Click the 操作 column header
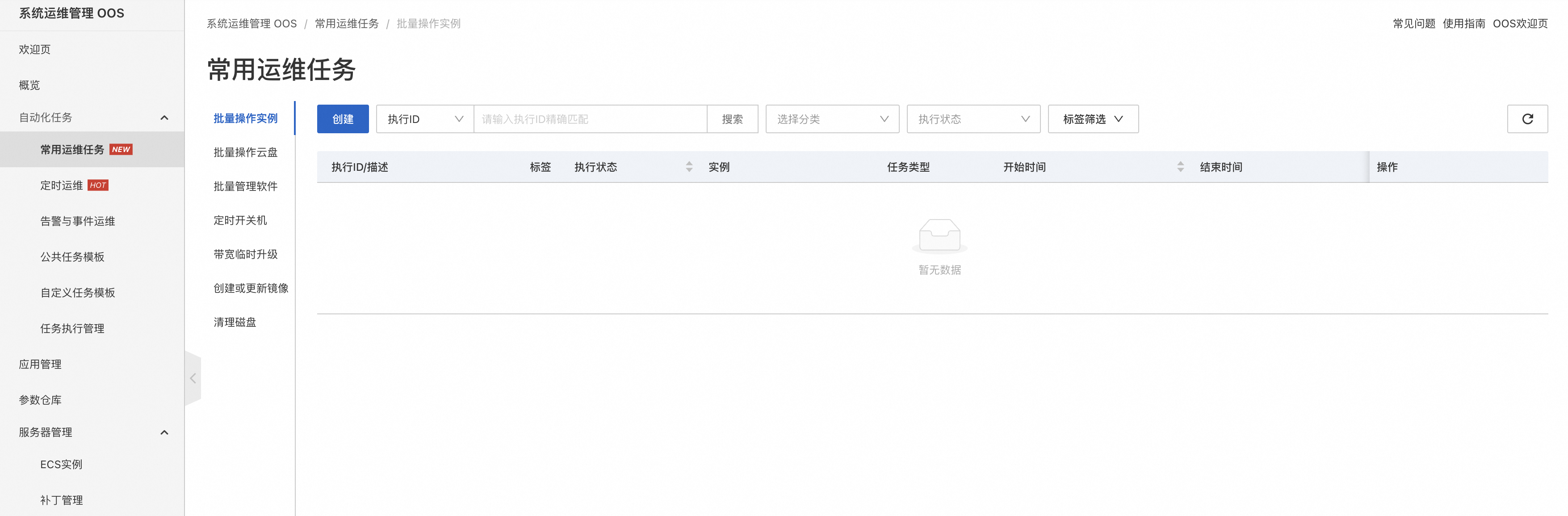 1387,167
